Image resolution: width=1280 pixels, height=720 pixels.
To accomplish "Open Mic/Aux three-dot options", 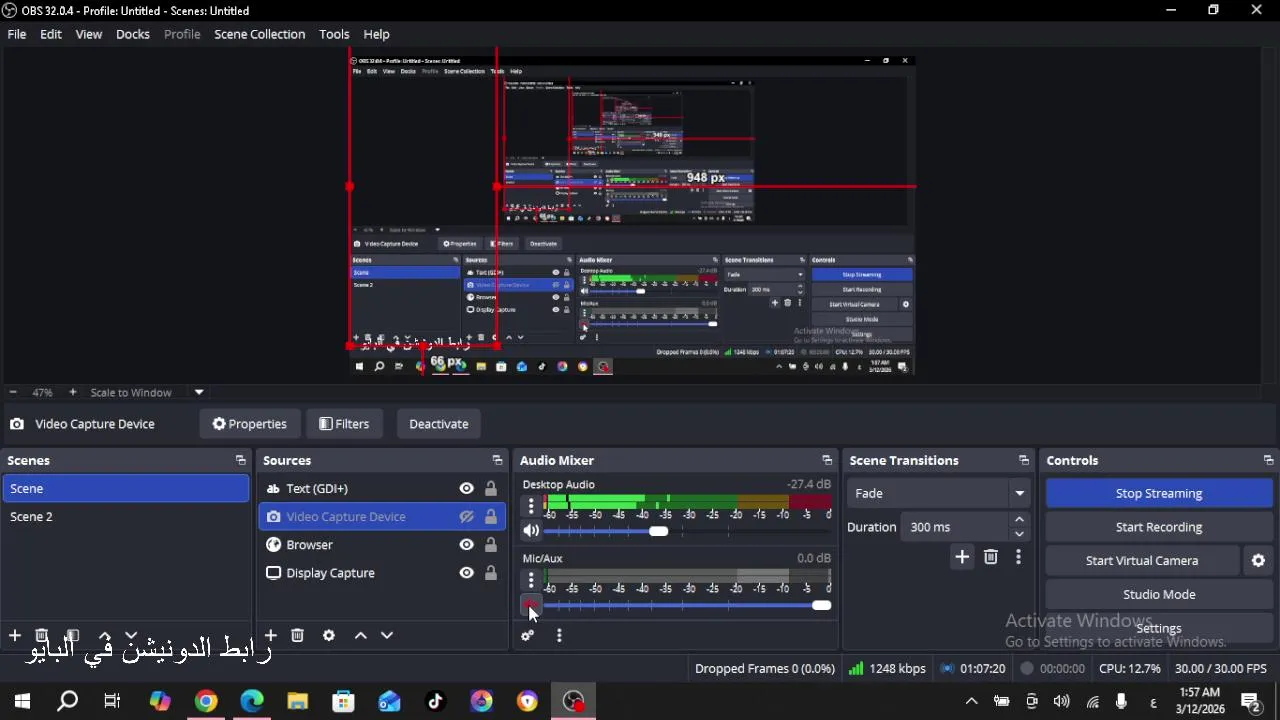I will 531,581.
